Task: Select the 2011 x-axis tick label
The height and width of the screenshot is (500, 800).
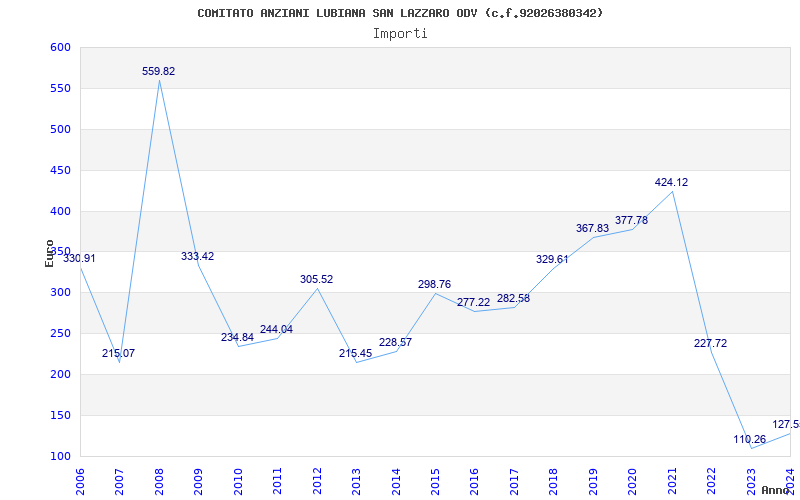Action: [278, 482]
